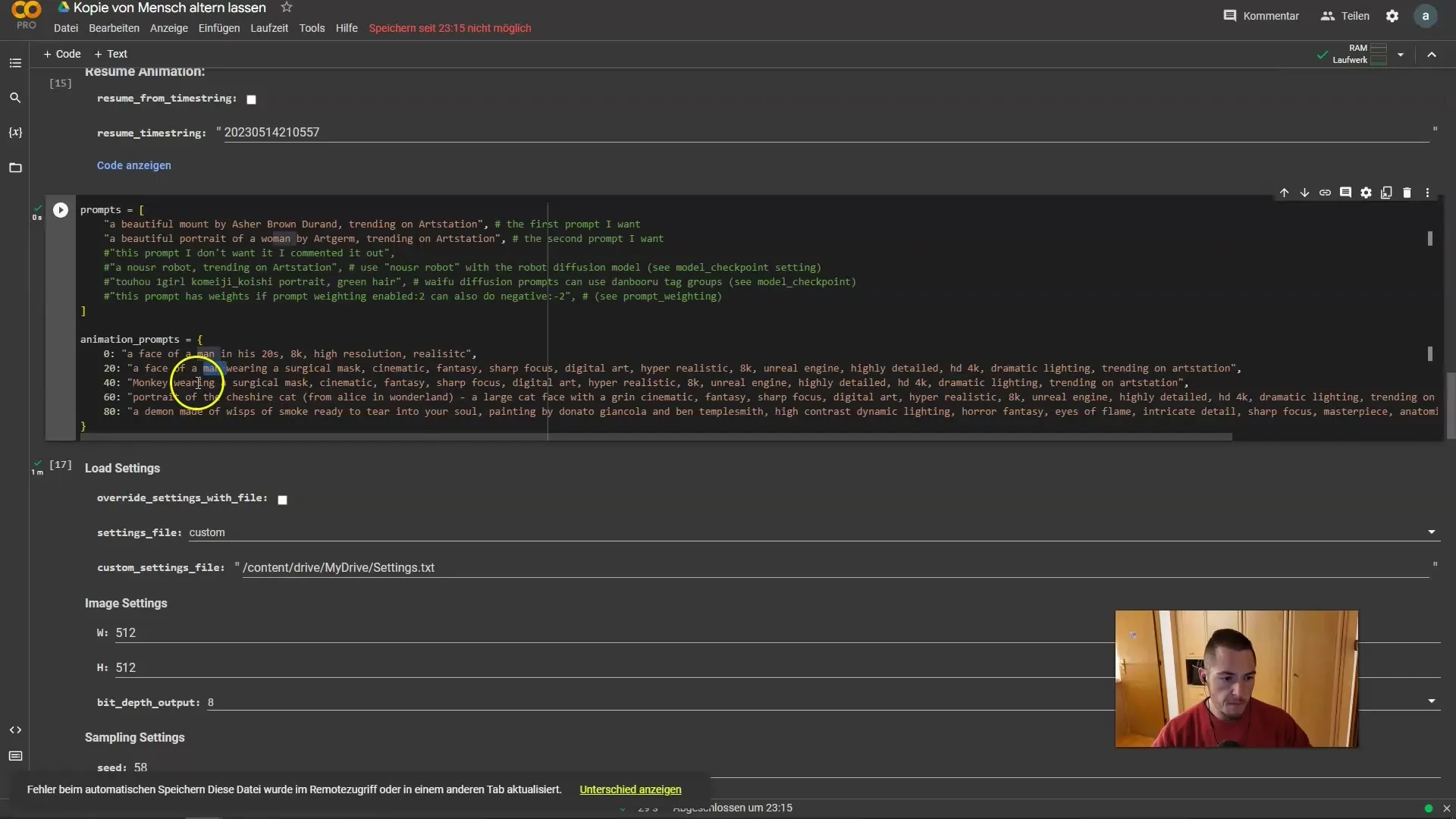Expand runtime connection options dropdown
This screenshot has width=1456, height=819.
point(1401,55)
